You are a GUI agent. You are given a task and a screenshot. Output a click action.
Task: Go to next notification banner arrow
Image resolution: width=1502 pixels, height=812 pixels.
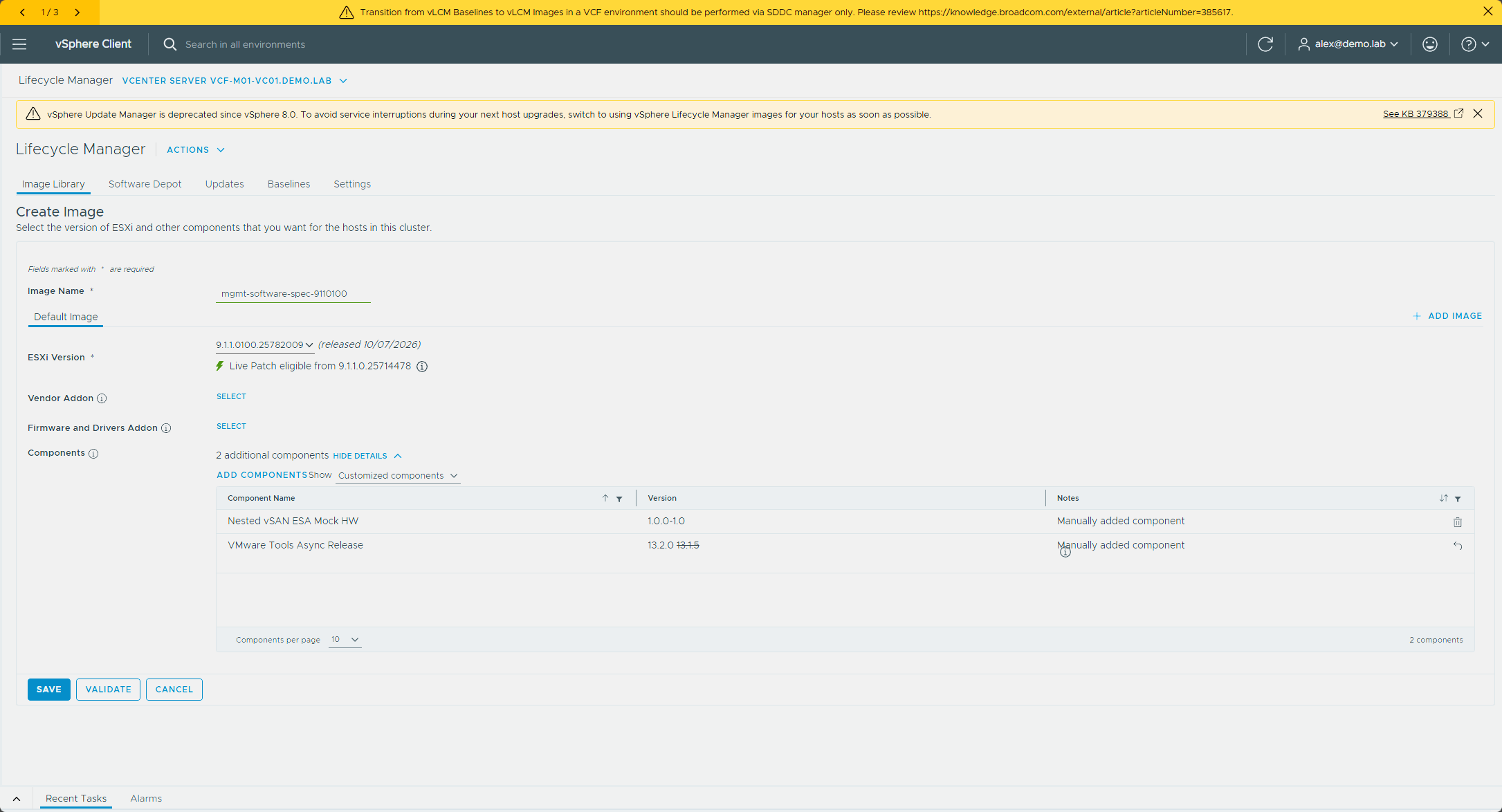tap(77, 12)
